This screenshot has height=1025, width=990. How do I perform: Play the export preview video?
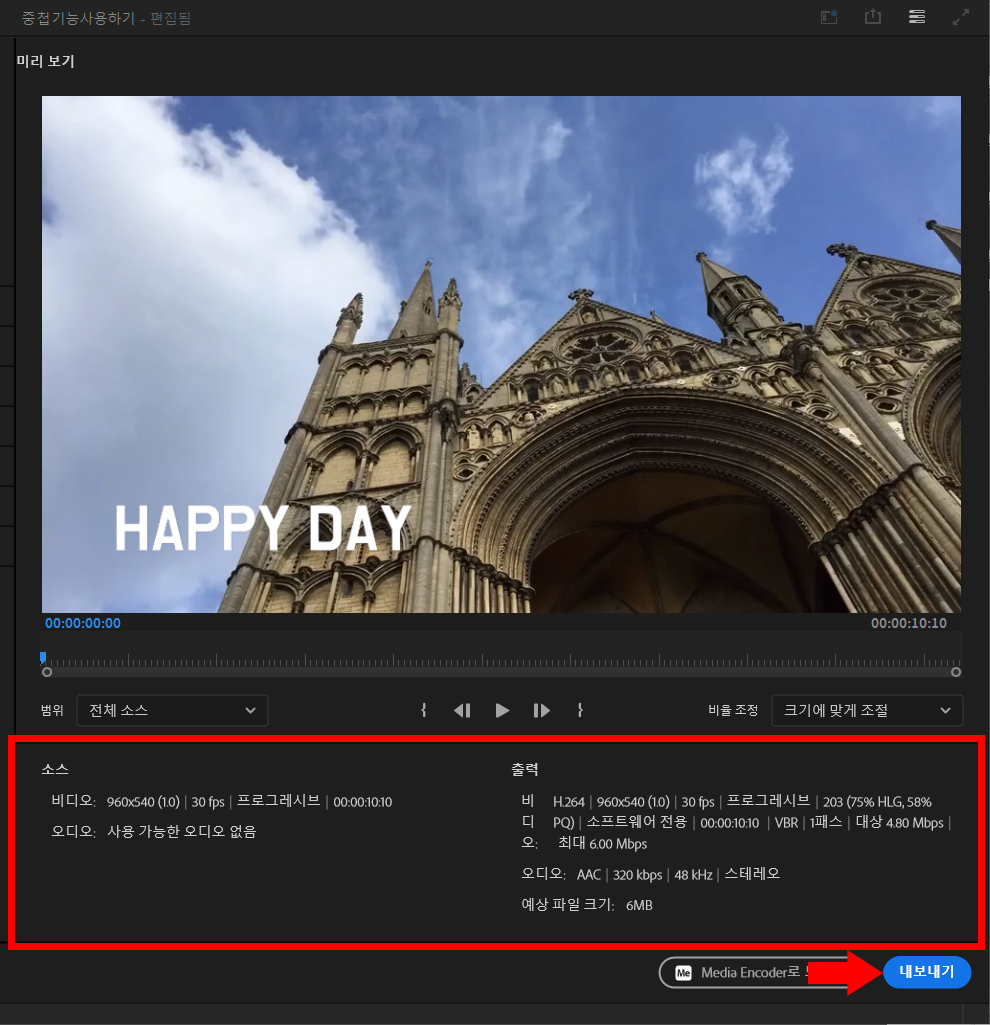502,710
